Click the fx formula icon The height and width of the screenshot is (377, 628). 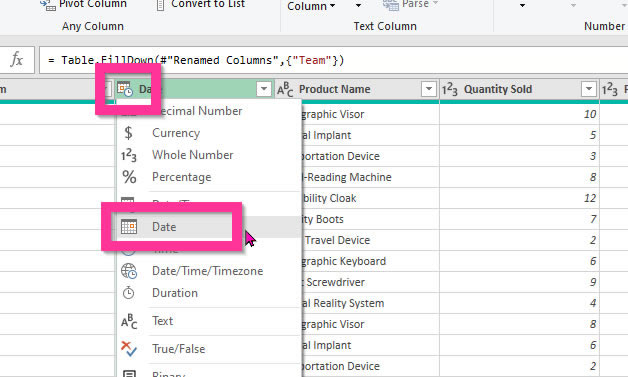(16, 59)
